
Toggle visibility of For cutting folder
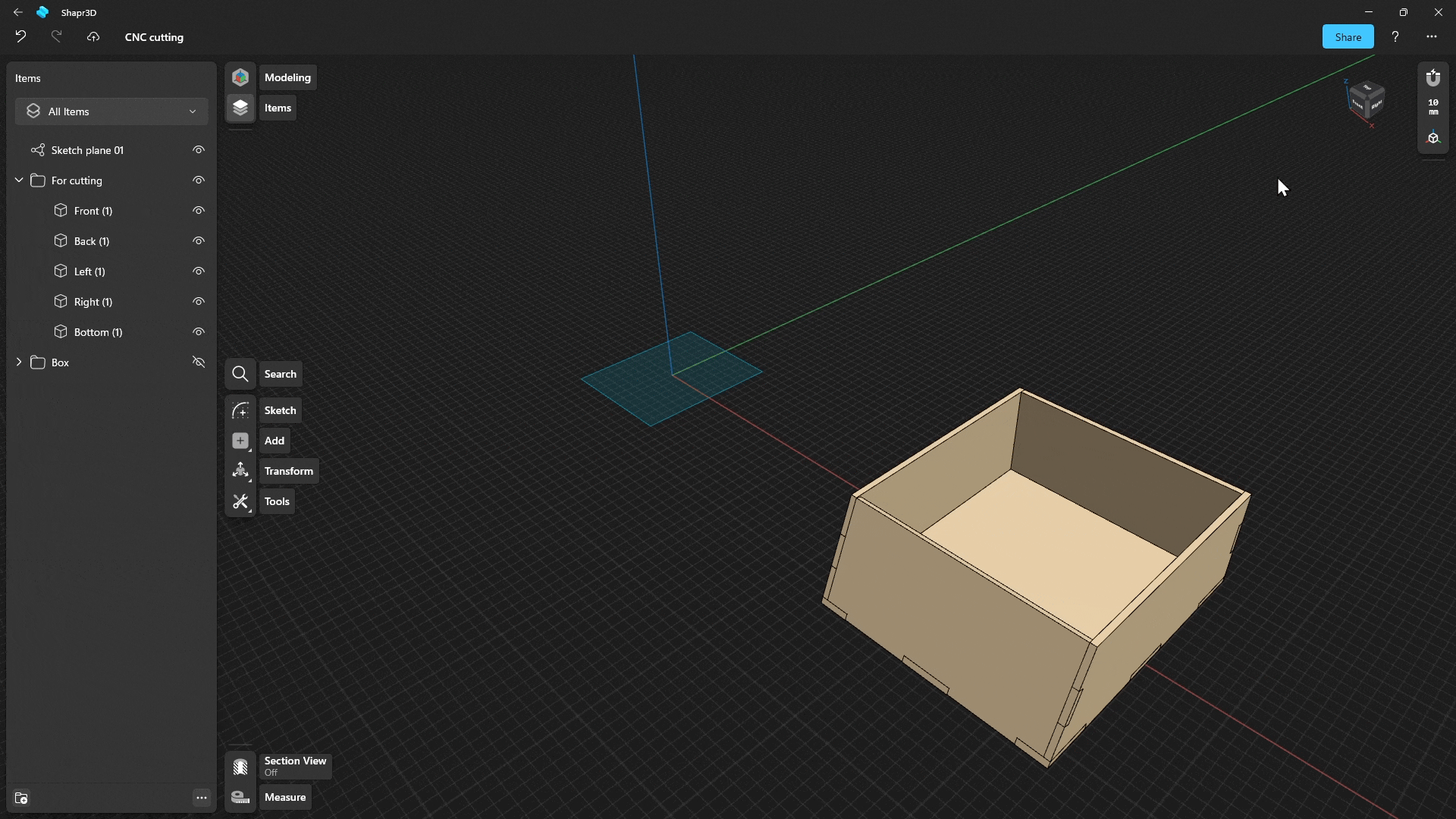point(199,180)
